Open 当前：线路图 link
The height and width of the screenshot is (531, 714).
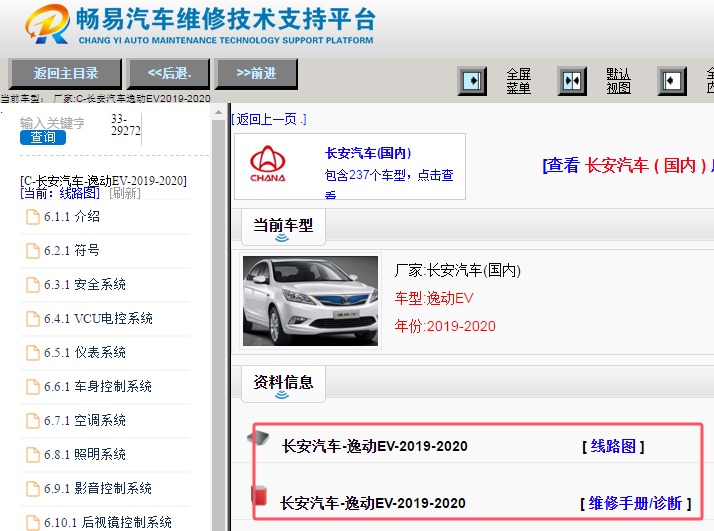60,193
